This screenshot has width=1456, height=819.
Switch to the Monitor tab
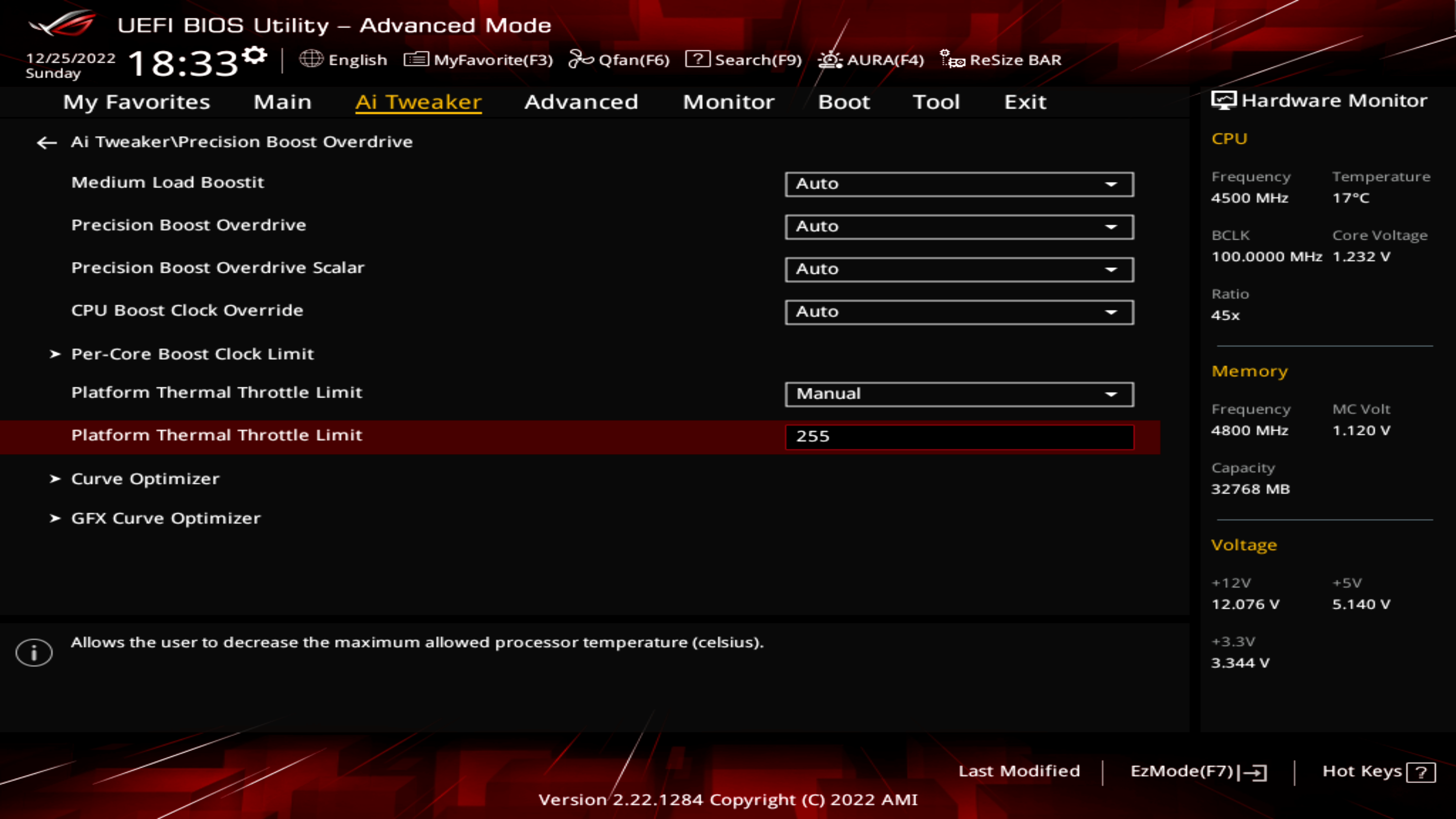(728, 102)
